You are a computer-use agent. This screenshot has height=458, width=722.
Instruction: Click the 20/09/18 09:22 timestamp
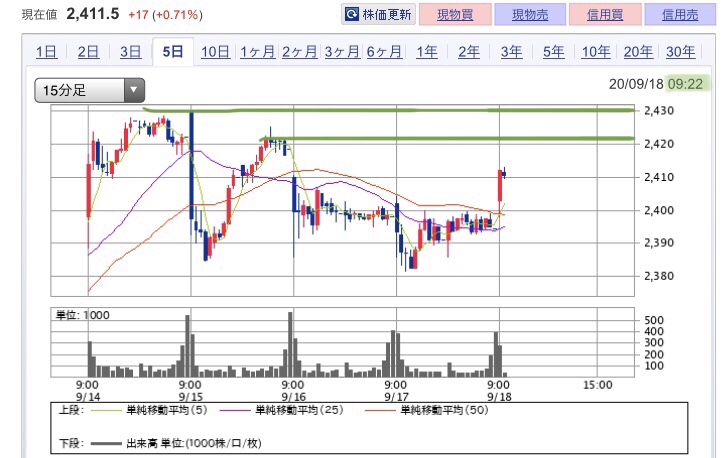tap(656, 84)
